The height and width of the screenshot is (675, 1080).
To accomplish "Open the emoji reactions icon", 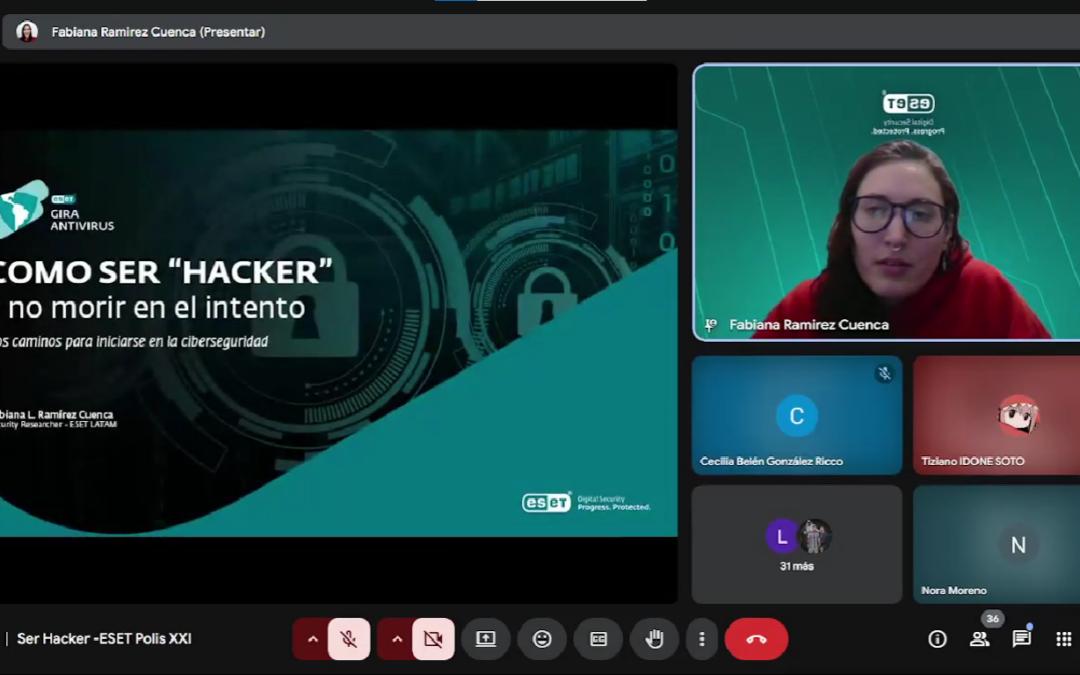I will coord(542,639).
